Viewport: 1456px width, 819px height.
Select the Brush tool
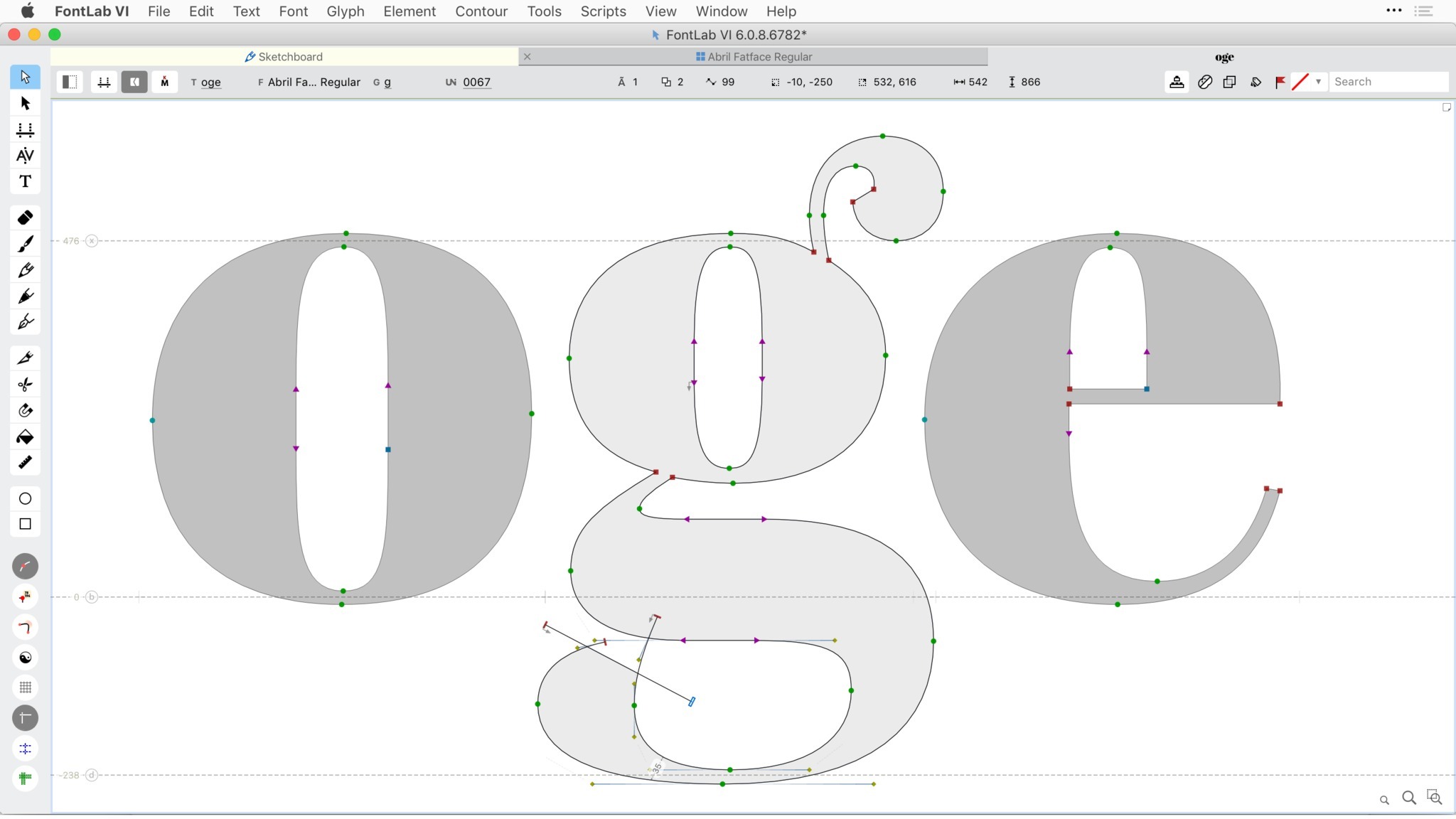25,245
